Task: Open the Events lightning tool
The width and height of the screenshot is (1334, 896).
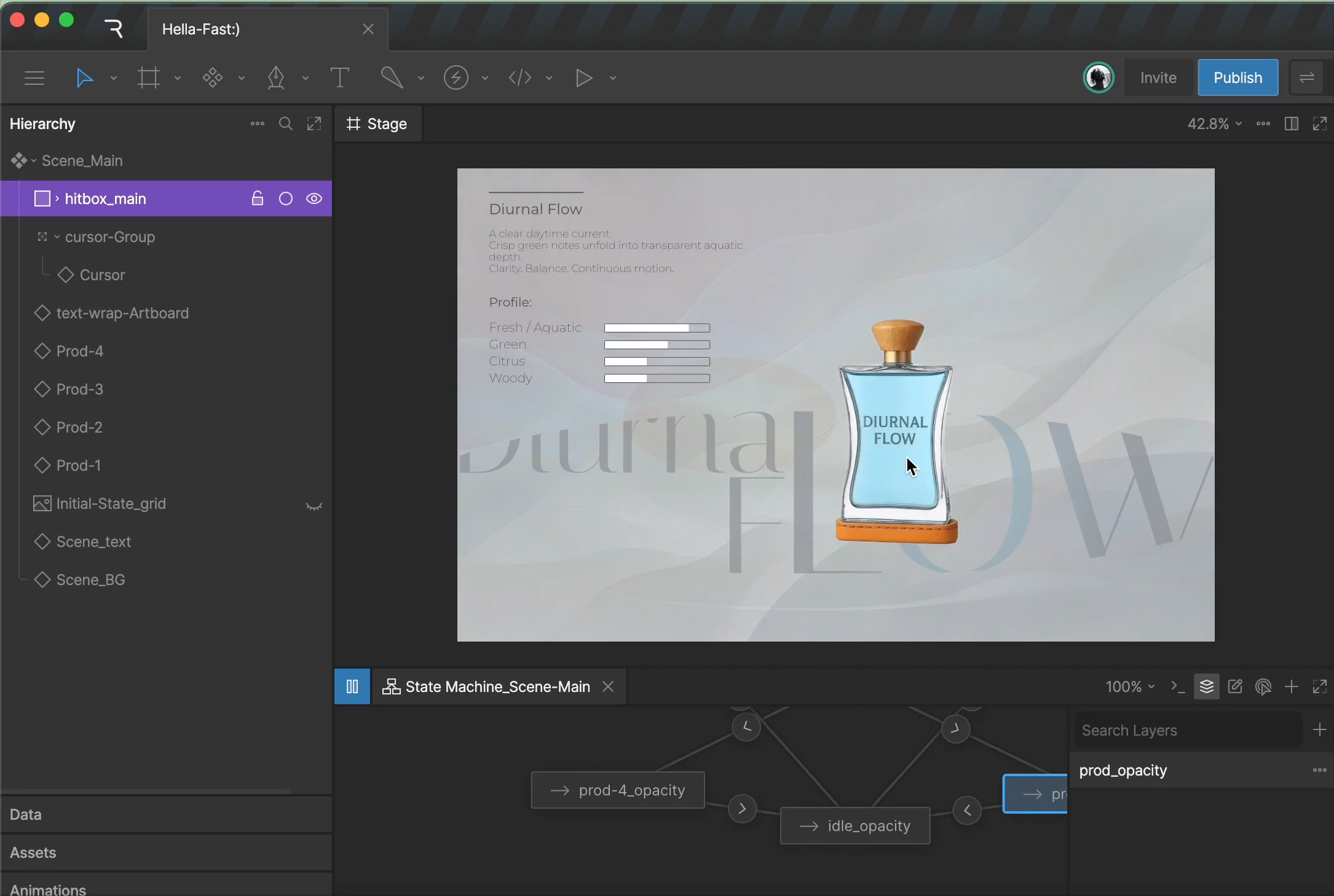Action: [x=456, y=78]
